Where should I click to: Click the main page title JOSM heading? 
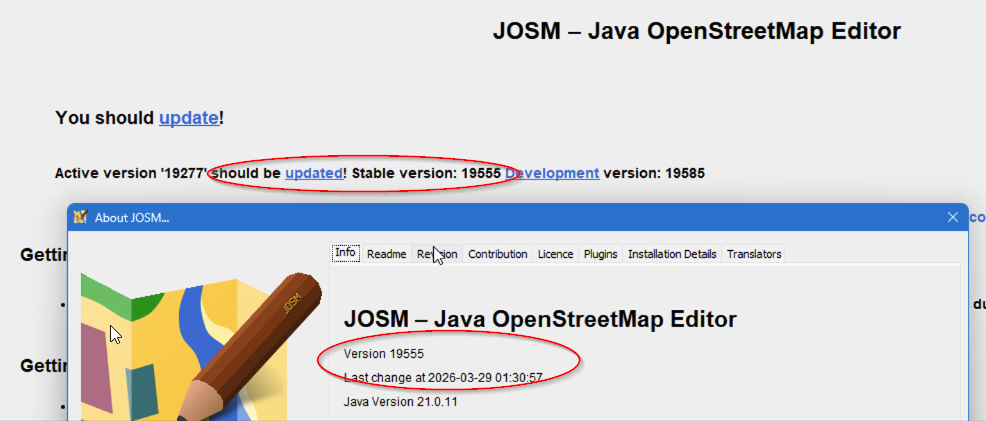(697, 31)
